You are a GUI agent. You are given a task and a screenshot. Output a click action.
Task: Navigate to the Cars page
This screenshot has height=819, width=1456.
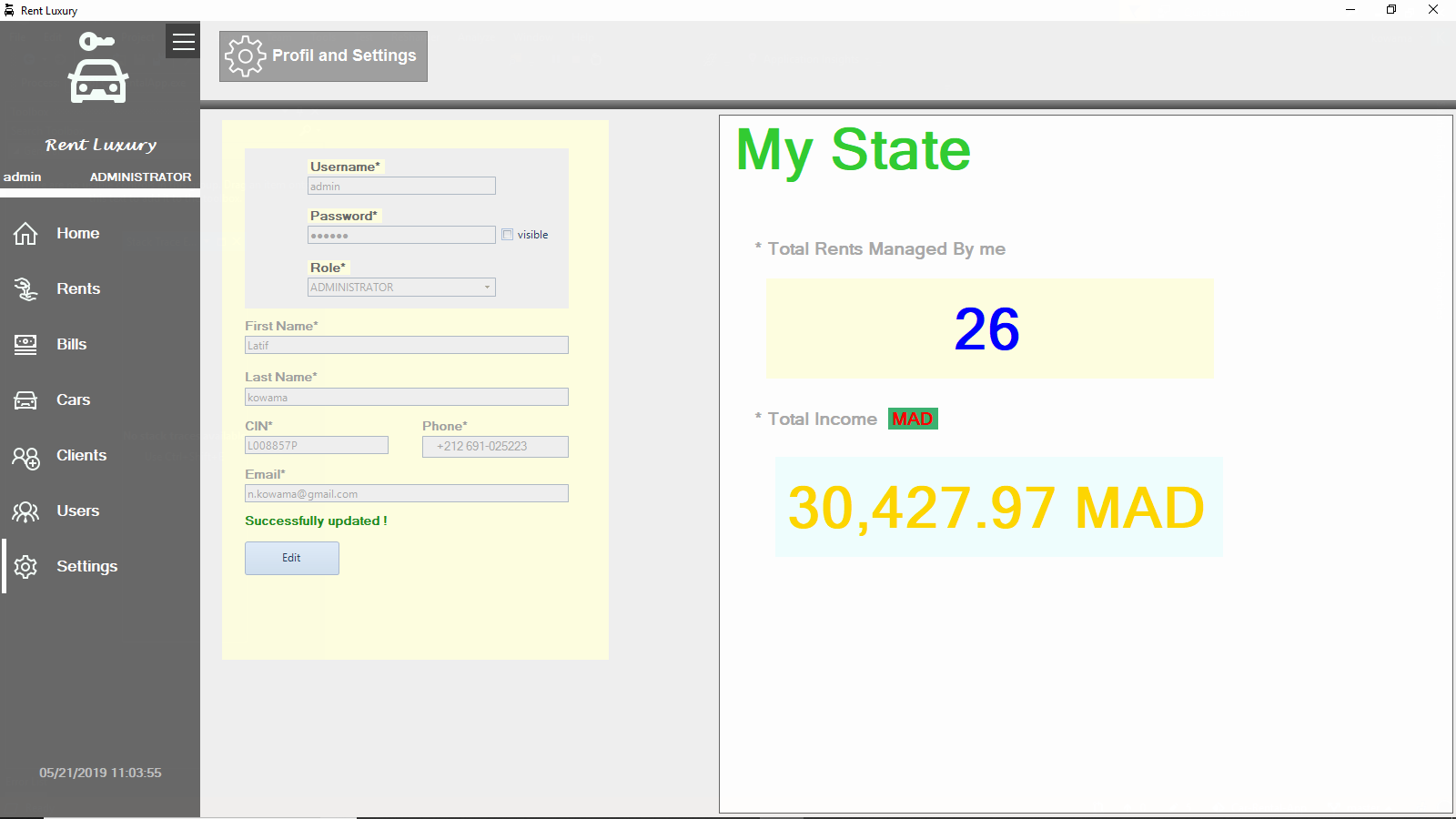(74, 400)
